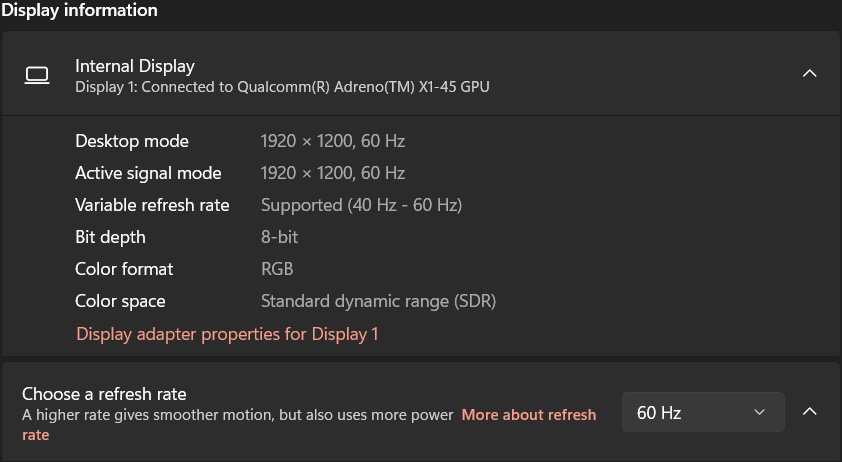Image resolution: width=842 pixels, height=462 pixels.
Task: Click the dropdown arrow inside 60 Hz box
Action: pos(759,412)
